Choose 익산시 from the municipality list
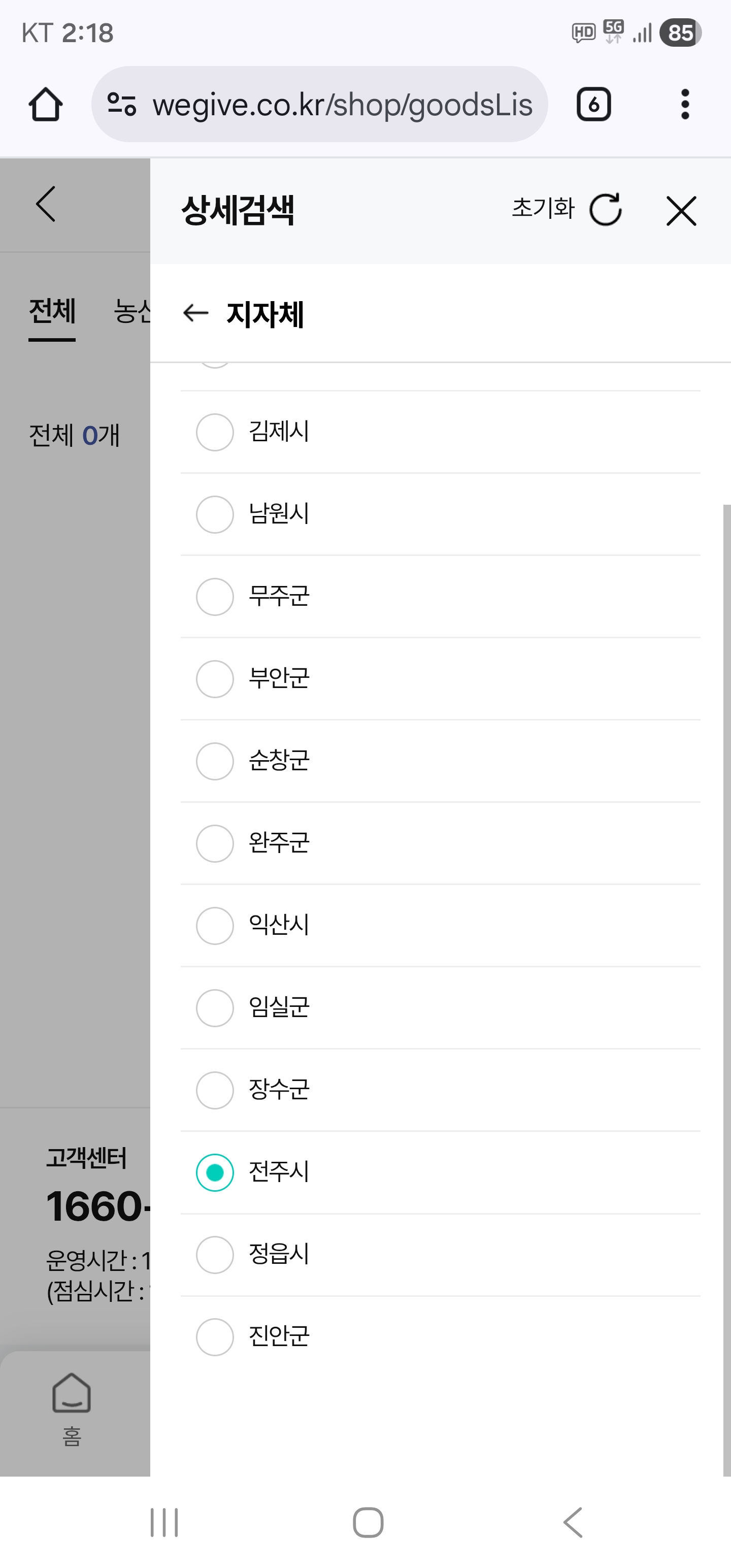 point(215,926)
